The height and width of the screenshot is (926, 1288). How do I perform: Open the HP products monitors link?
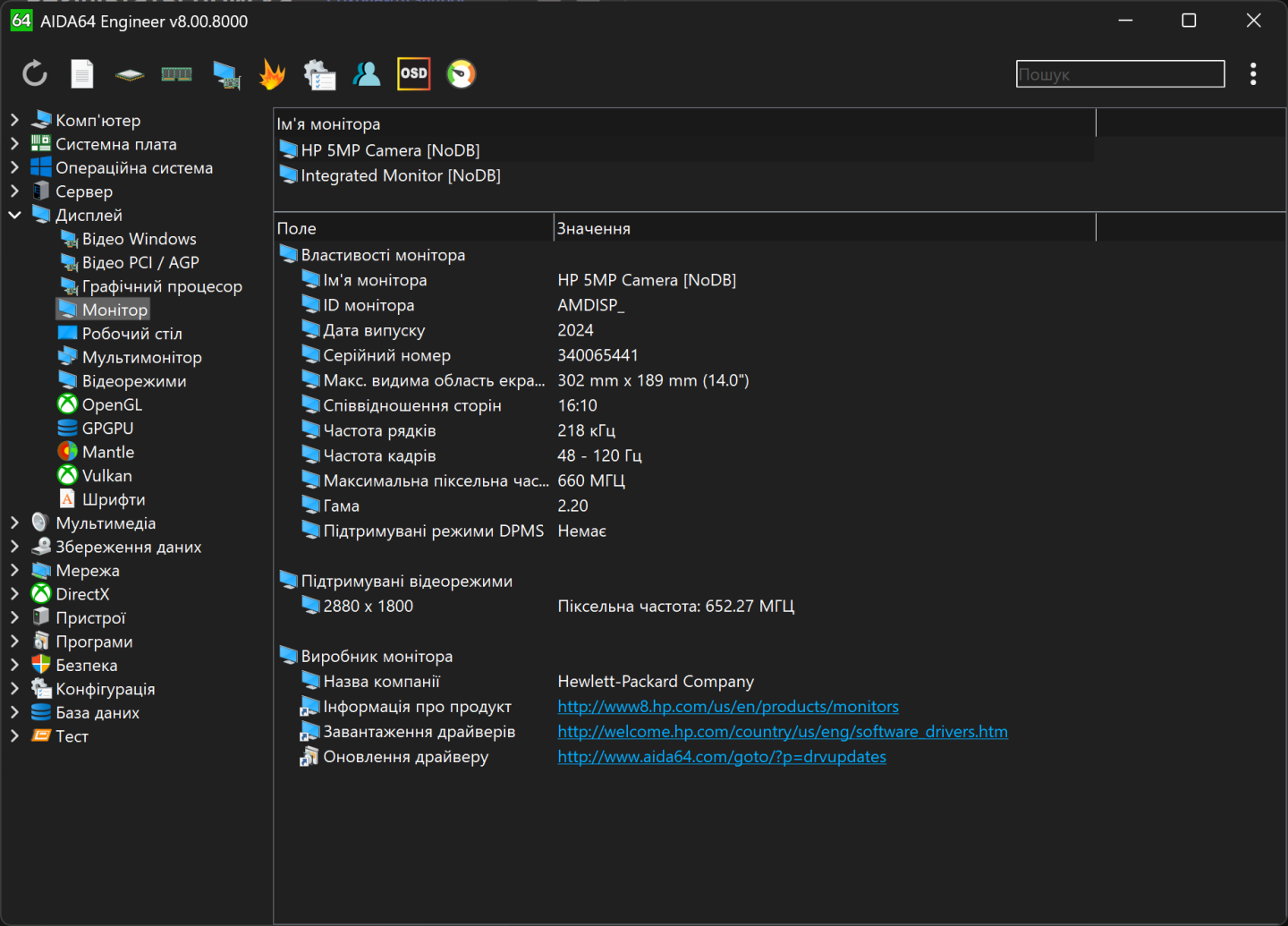727,707
